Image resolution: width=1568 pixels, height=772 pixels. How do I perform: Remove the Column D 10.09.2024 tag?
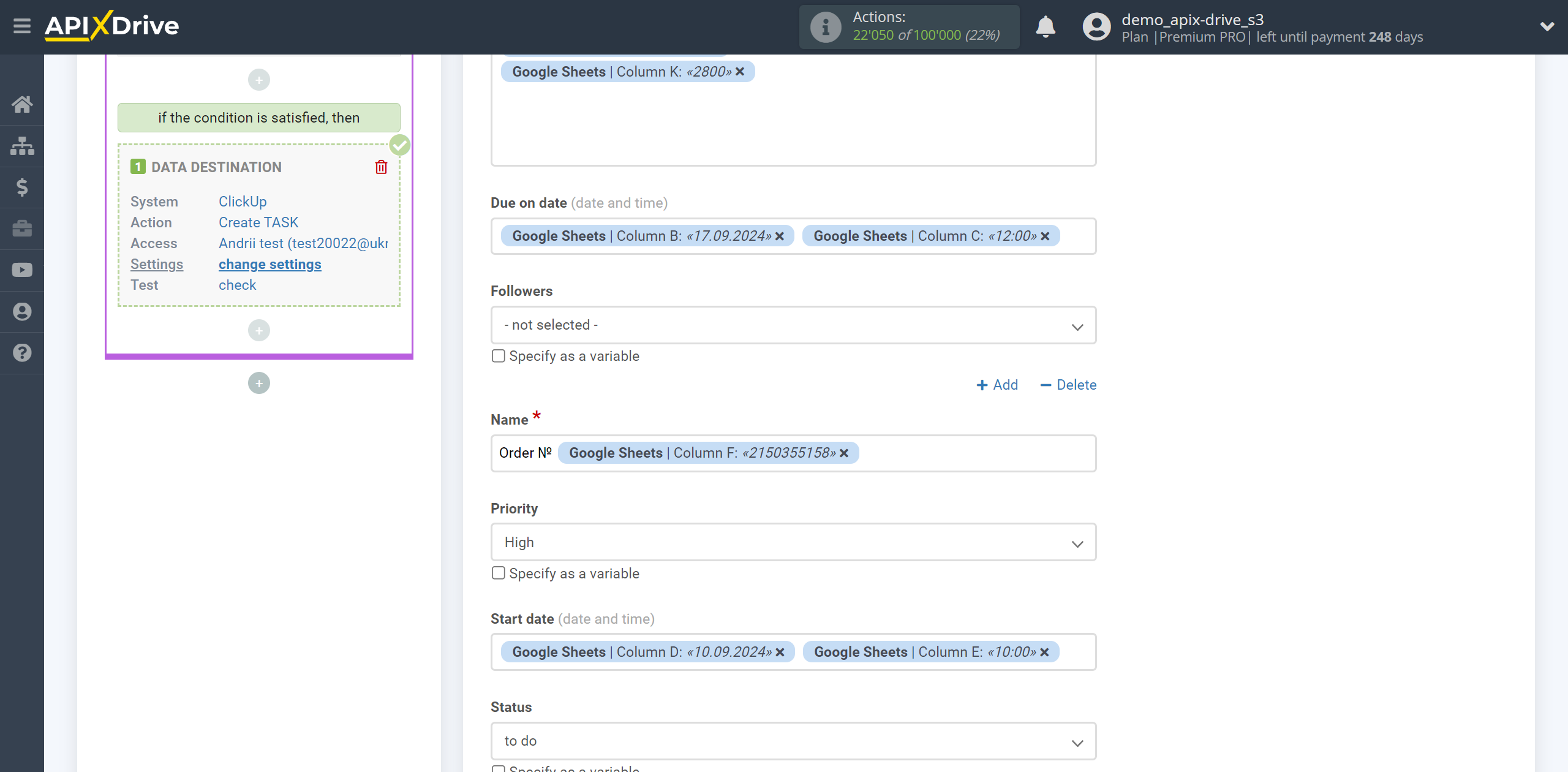tap(780, 652)
